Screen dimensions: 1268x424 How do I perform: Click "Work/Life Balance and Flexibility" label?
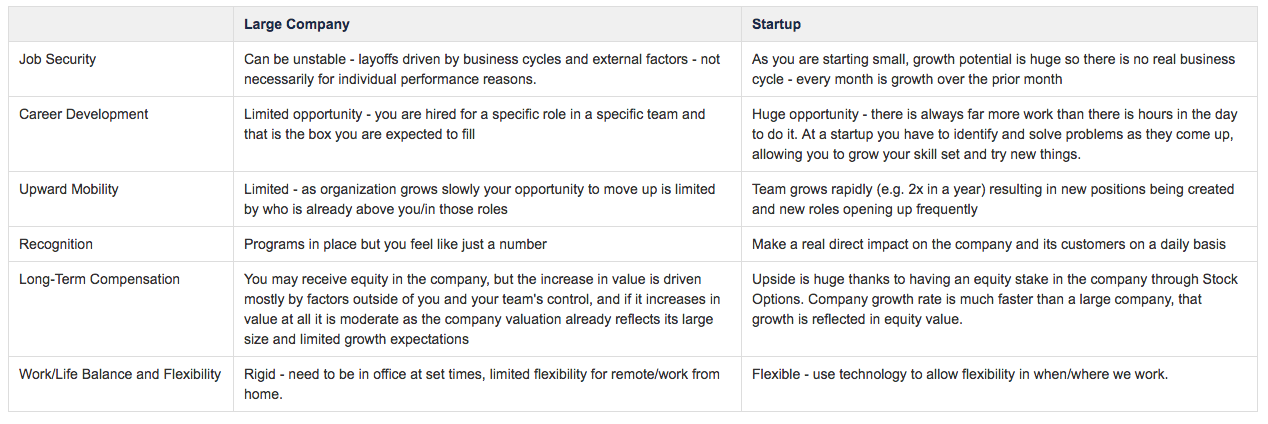[120, 374]
